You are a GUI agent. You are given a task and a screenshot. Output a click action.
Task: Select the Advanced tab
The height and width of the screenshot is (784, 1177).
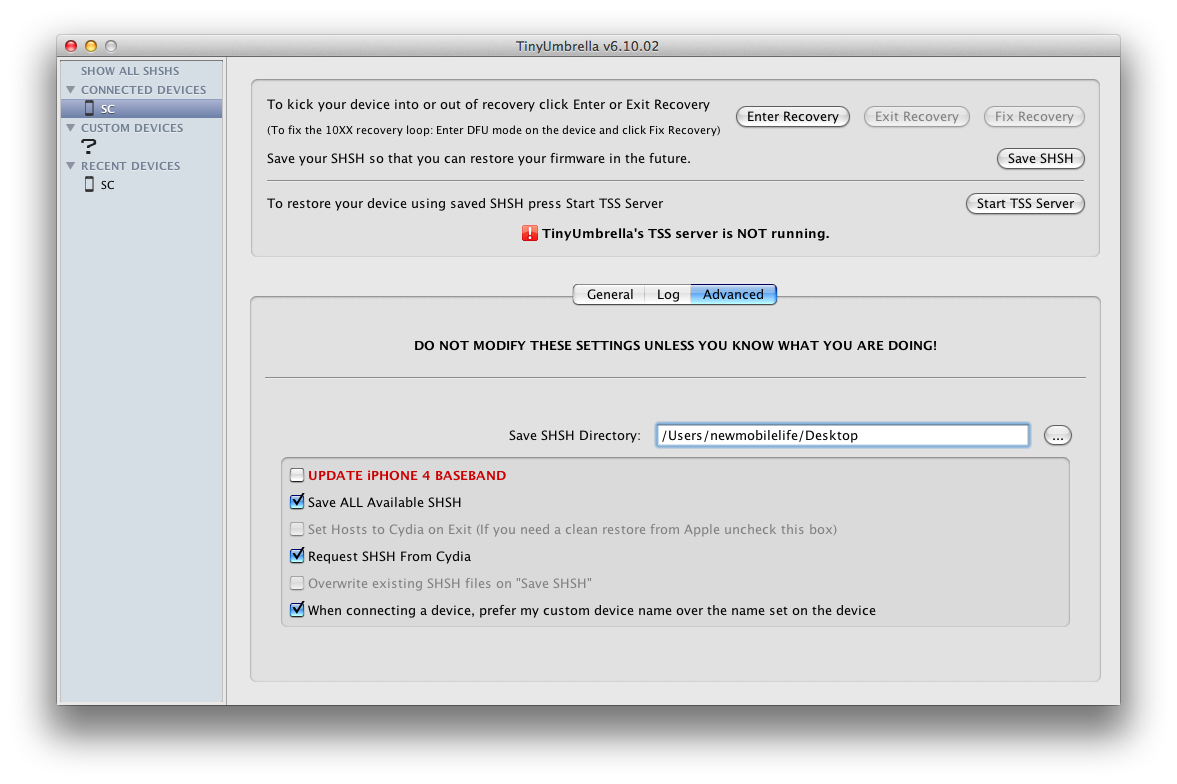[733, 294]
